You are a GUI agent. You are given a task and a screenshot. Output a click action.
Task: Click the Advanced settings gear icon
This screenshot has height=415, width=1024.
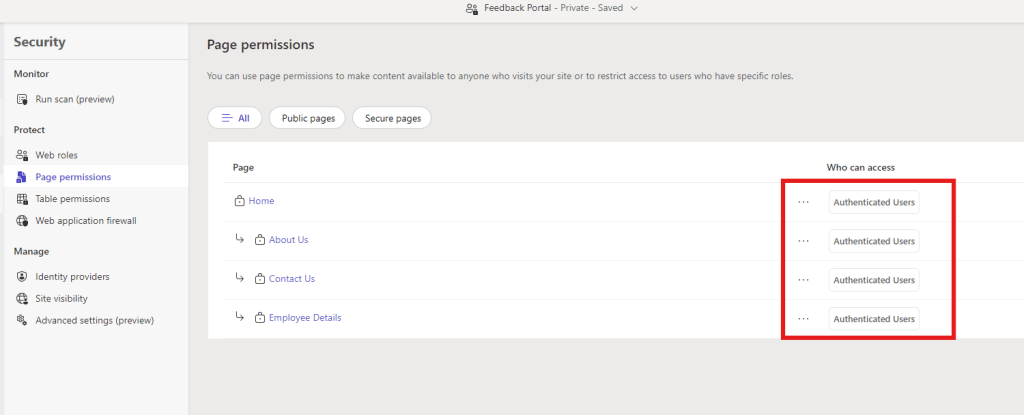(22, 321)
